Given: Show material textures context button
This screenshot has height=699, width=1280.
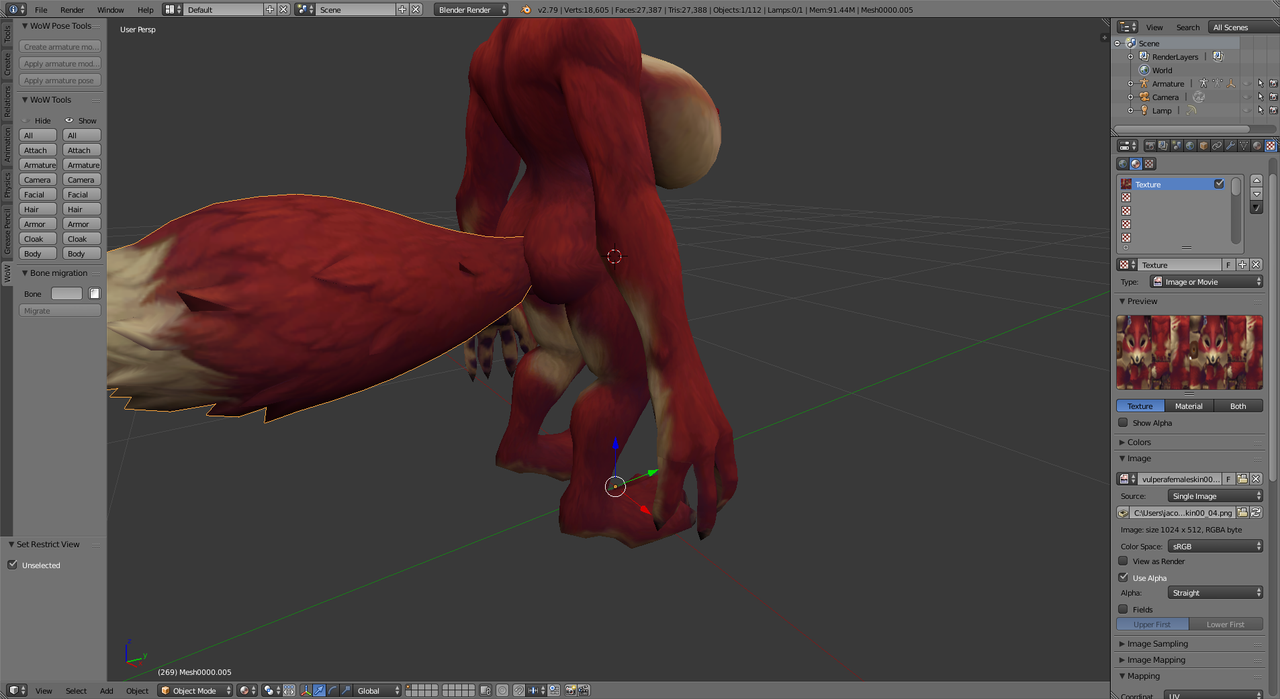Looking at the screenshot, I should [1136, 164].
